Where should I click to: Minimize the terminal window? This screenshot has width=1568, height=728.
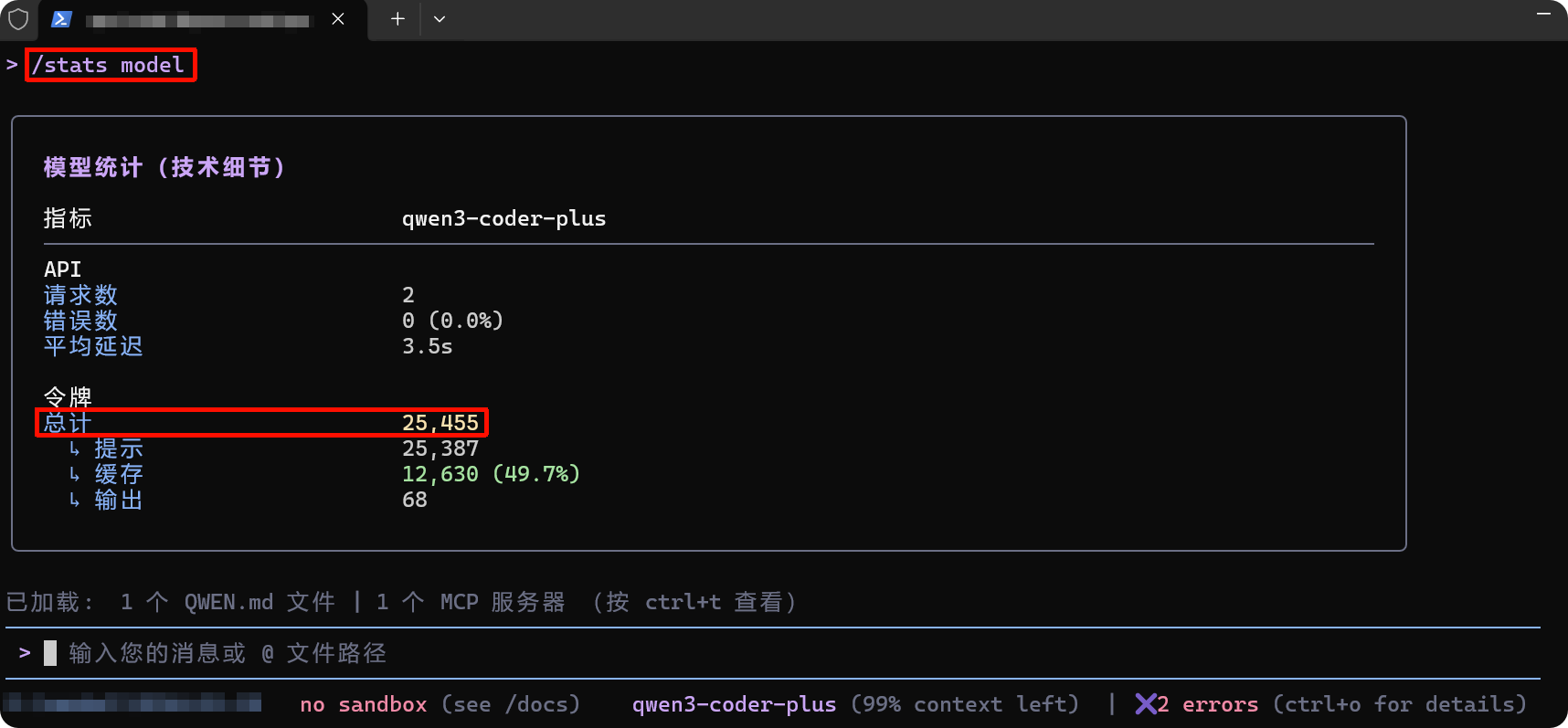click(x=1543, y=14)
